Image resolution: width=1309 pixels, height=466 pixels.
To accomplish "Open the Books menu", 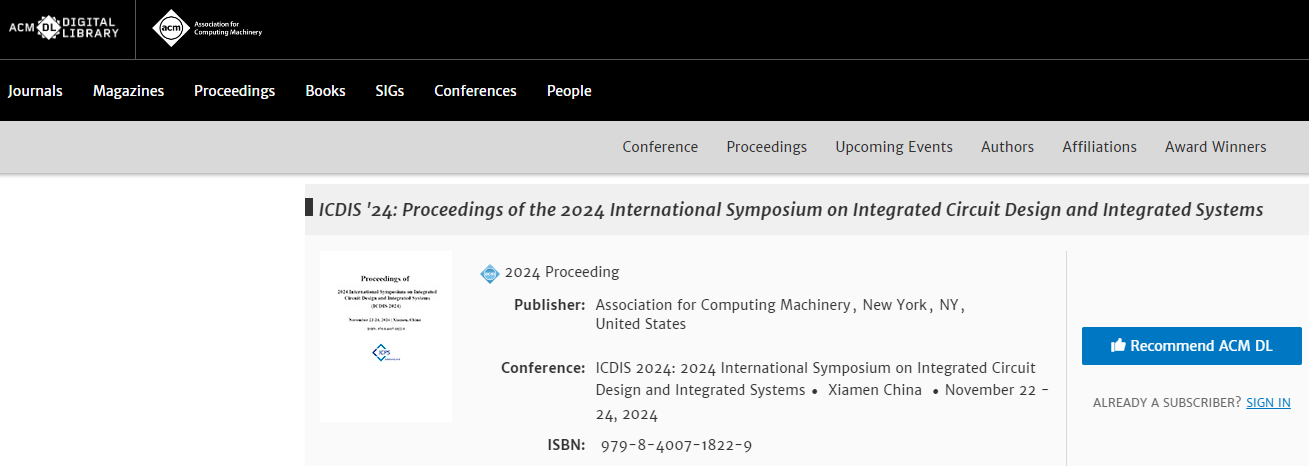I will point(325,91).
